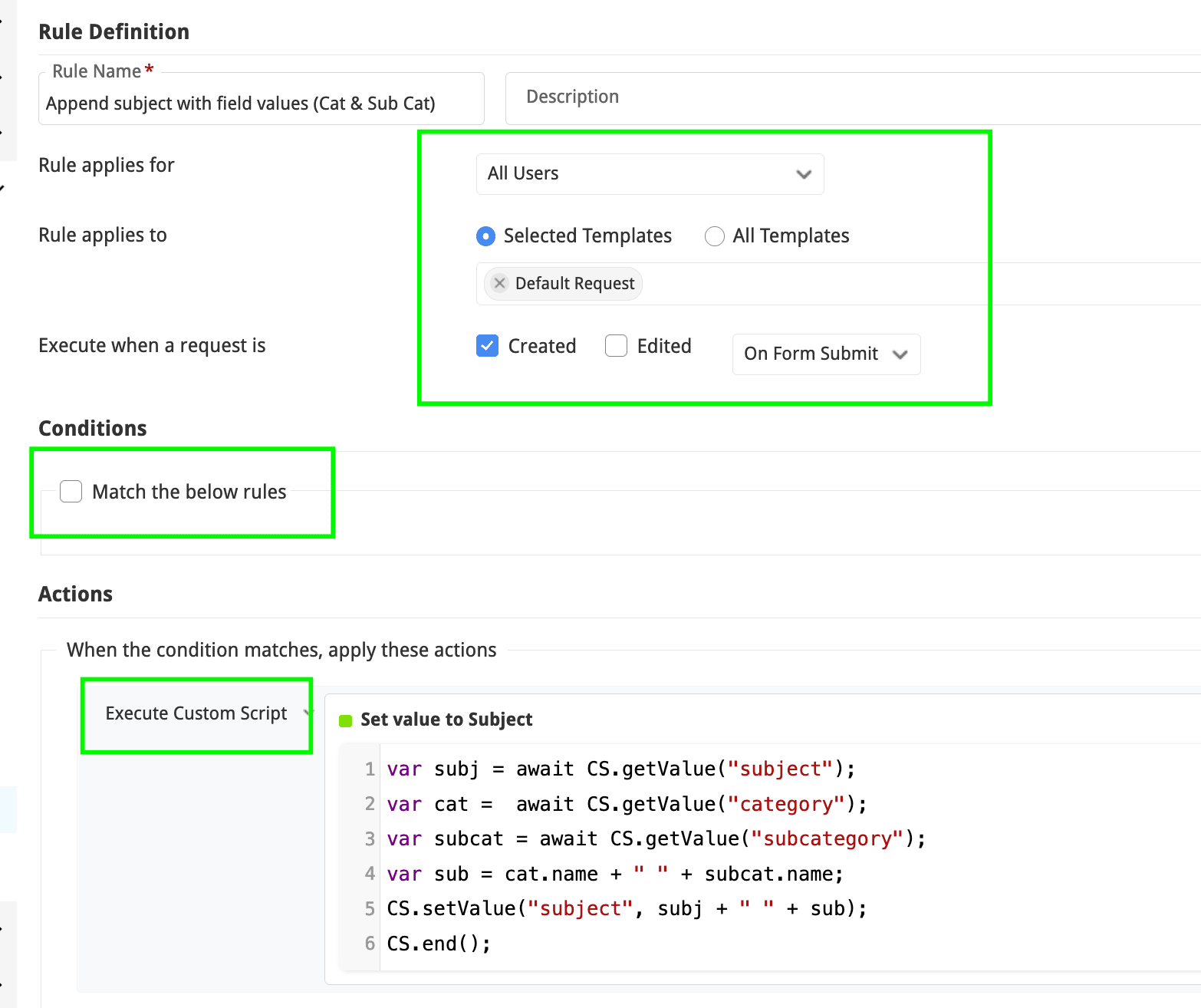Place cursor on script line with var subj

click(620, 769)
